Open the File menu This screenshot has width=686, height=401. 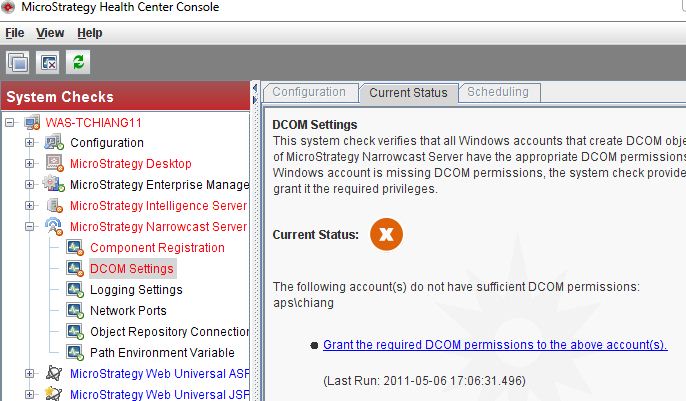[14, 33]
